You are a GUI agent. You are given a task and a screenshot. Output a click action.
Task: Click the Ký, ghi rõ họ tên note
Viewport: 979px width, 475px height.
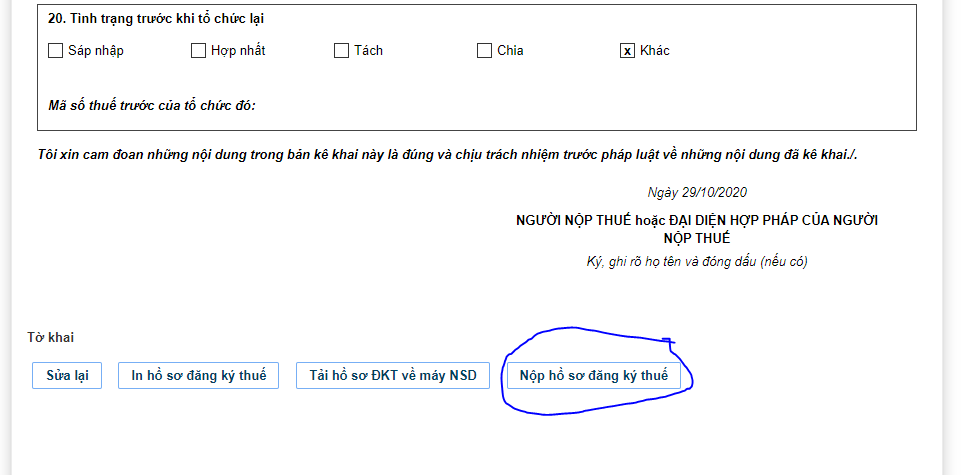point(697,262)
